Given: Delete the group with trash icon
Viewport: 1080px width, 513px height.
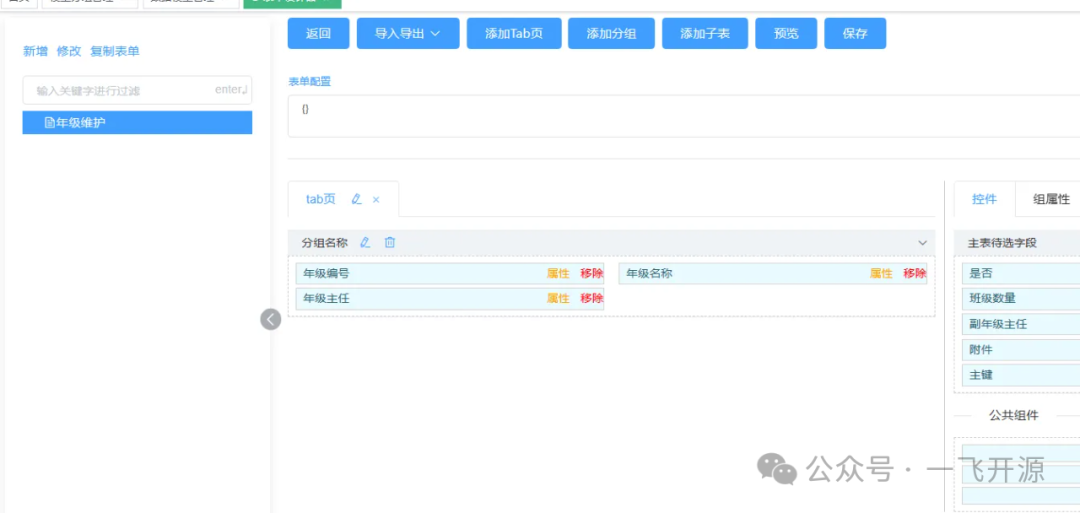Looking at the screenshot, I should pos(390,242).
